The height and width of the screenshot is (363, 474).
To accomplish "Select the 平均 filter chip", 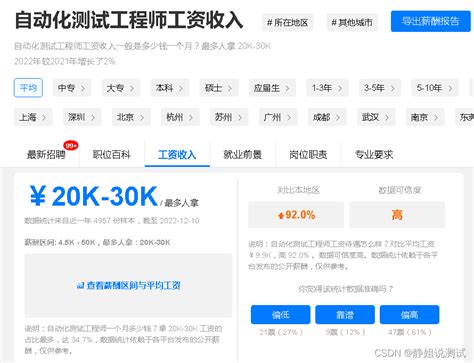I will 28,88.
